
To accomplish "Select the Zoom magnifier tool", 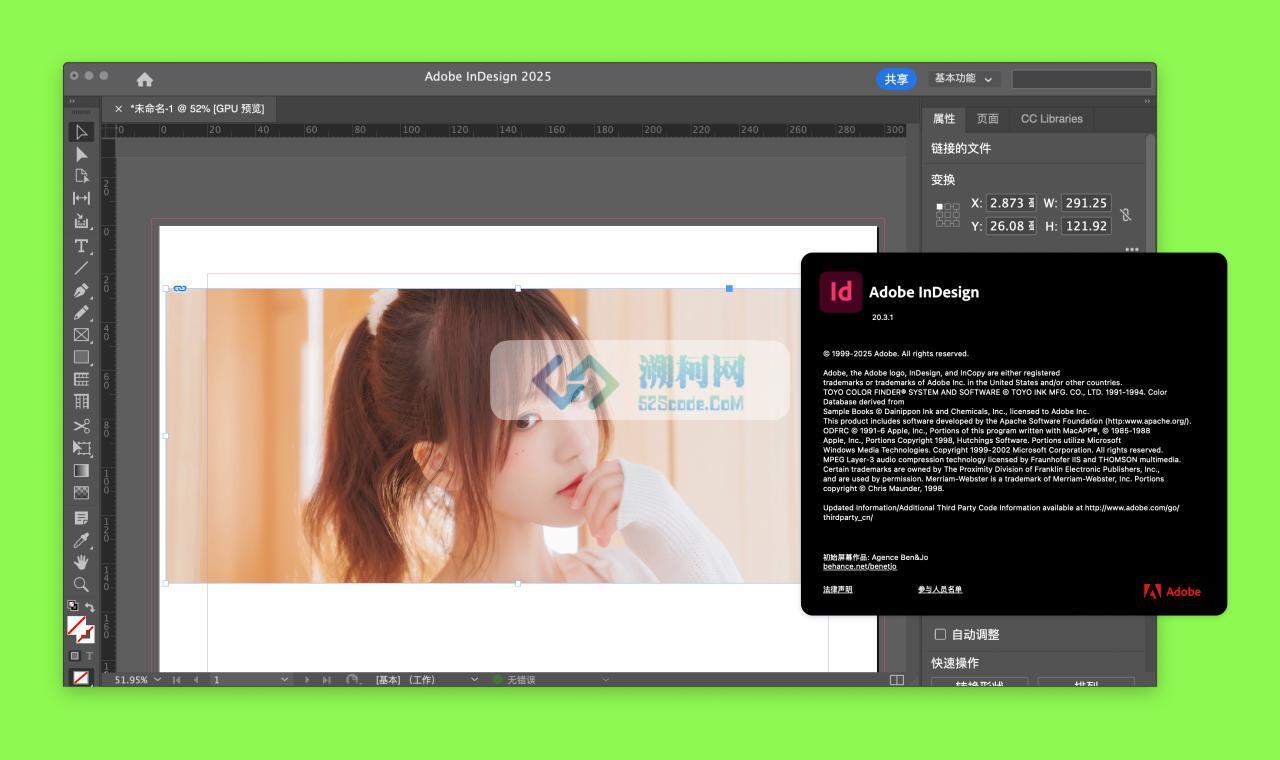I will [x=82, y=584].
